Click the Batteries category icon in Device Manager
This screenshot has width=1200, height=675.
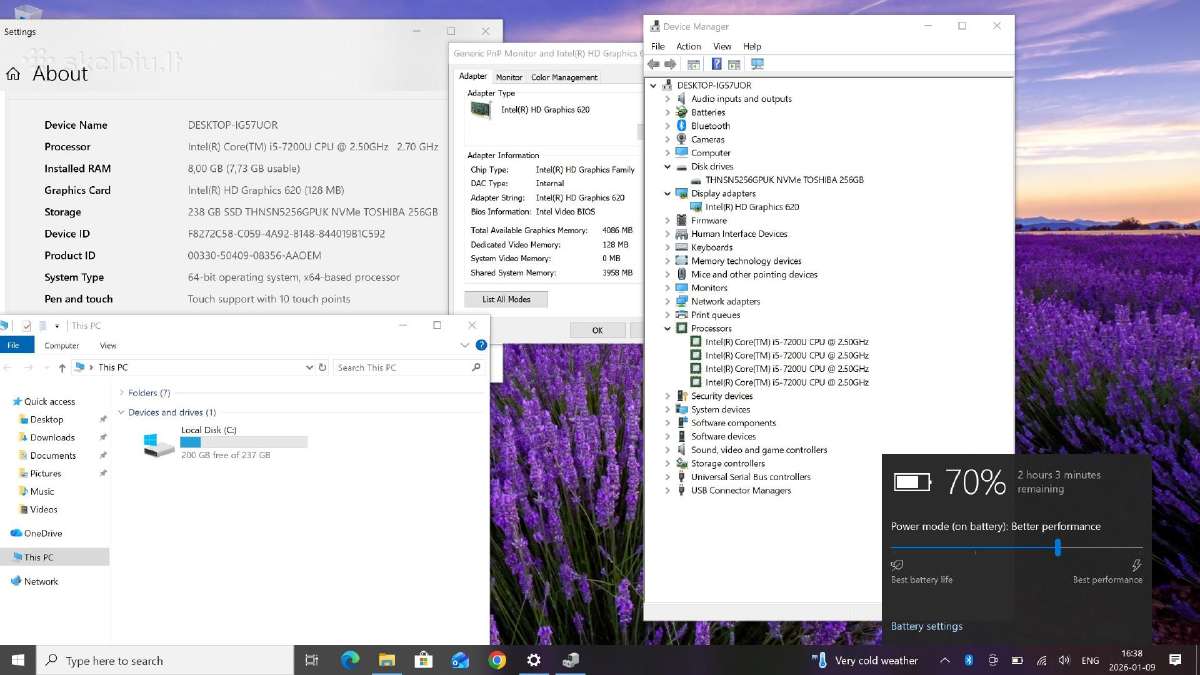click(x=682, y=112)
